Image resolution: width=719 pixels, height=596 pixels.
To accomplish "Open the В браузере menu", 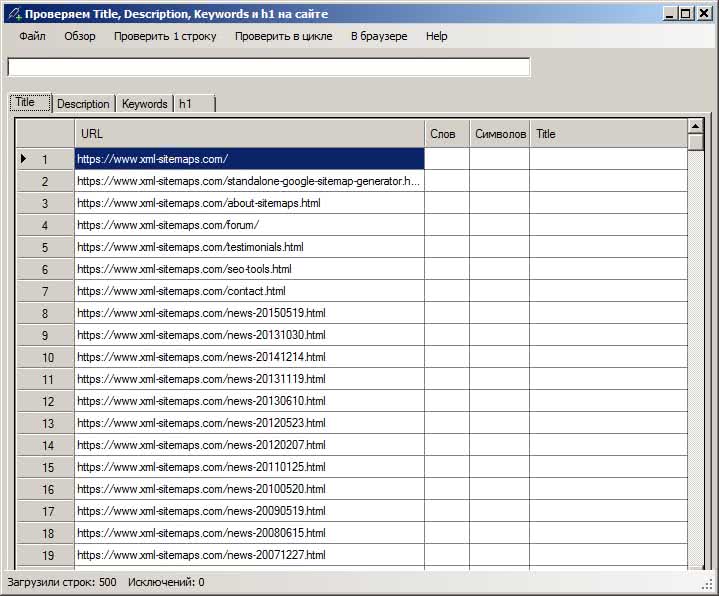I will (379, 36).
